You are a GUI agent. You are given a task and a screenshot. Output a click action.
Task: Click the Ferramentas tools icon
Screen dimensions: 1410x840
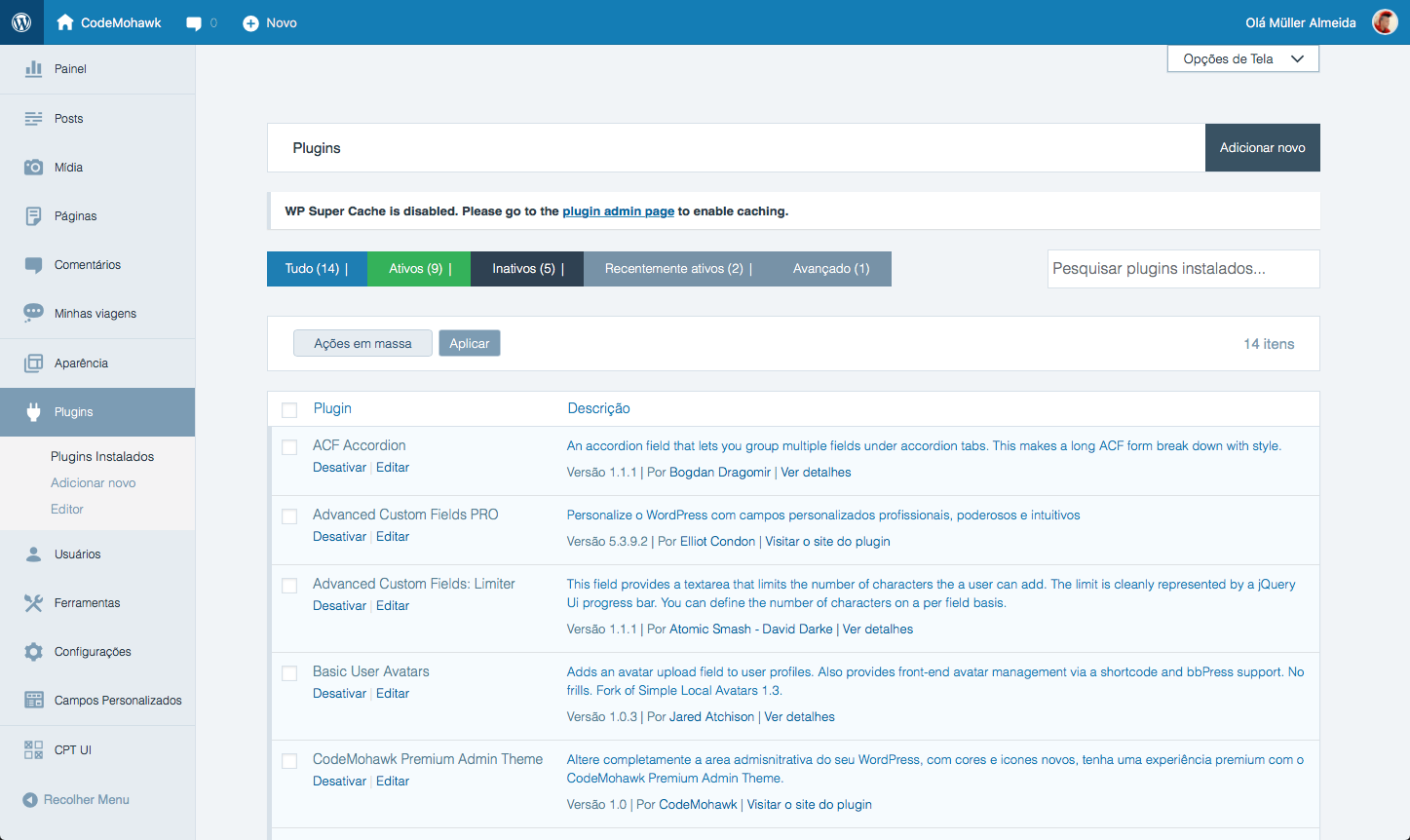33,603
